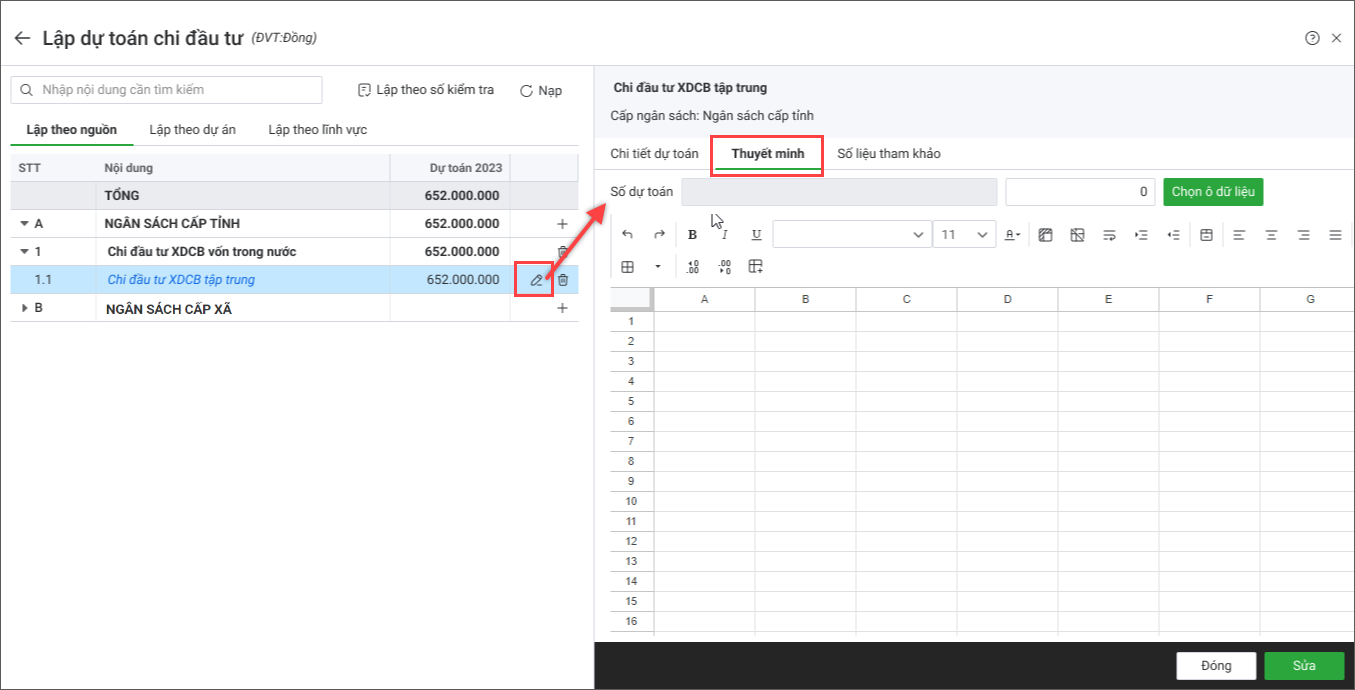1355x690 pixels.
Task: Go back using the left arrow beside title
Action: click(x=22, y=38)
